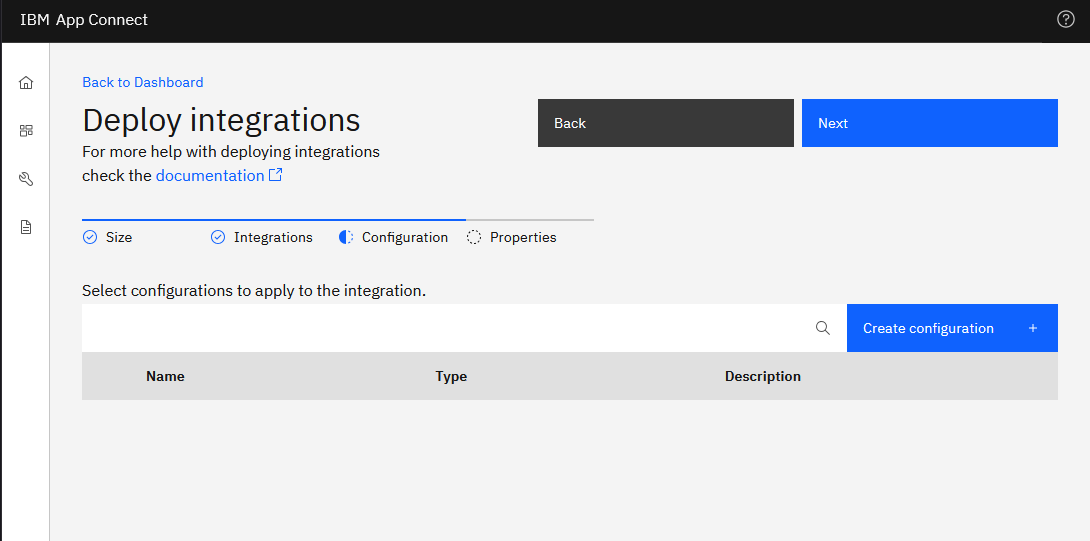The width and height of the screenshot is (1090, 541).
Task: Click the Size step checkmark icon
Action: click(x=90, y=237)
